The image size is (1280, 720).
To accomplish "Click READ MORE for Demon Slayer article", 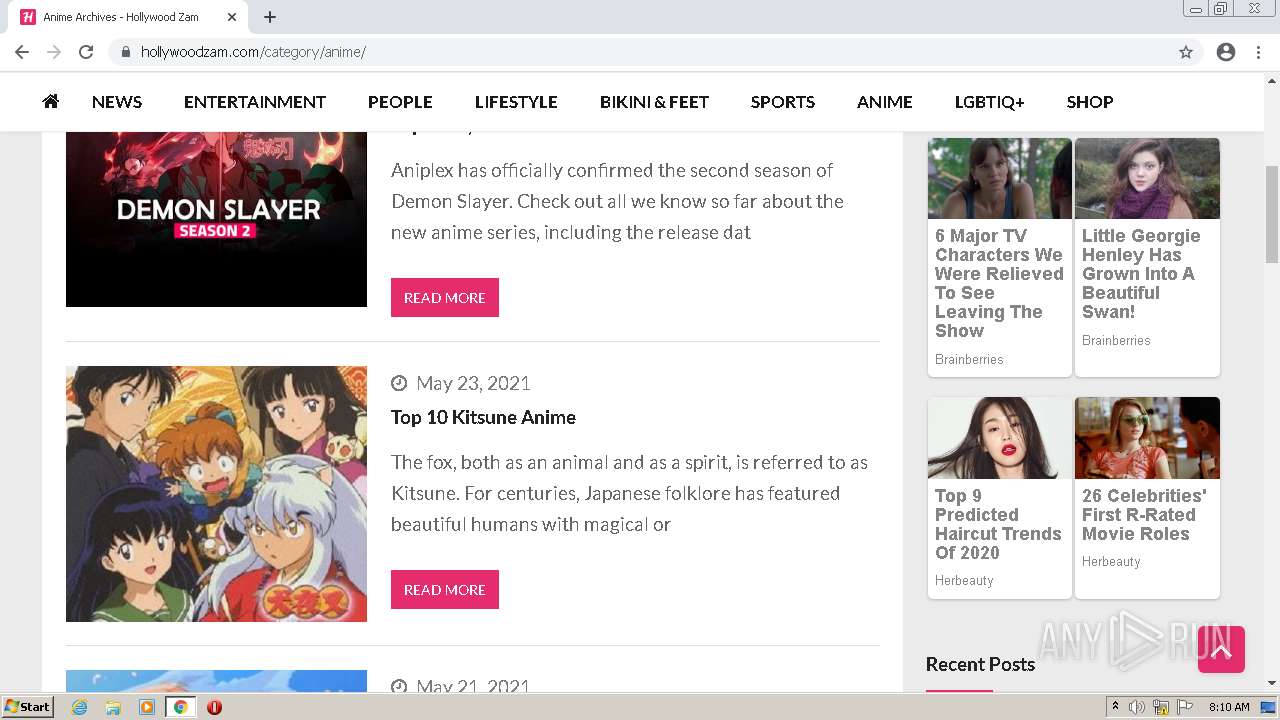I will pos(445,297).
